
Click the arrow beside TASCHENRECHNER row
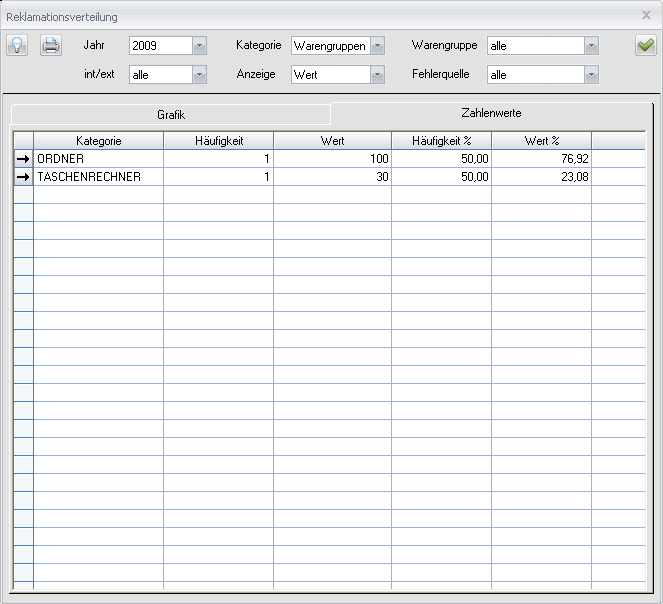click(x=23, y=177)
